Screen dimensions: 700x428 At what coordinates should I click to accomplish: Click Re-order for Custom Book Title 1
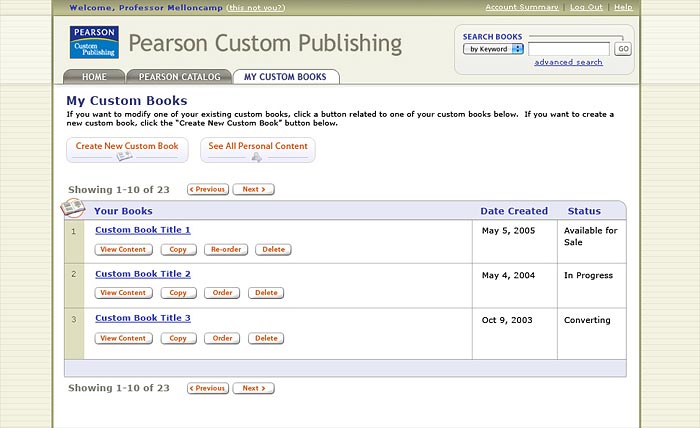pyautogui.click(x=226, y=249)
